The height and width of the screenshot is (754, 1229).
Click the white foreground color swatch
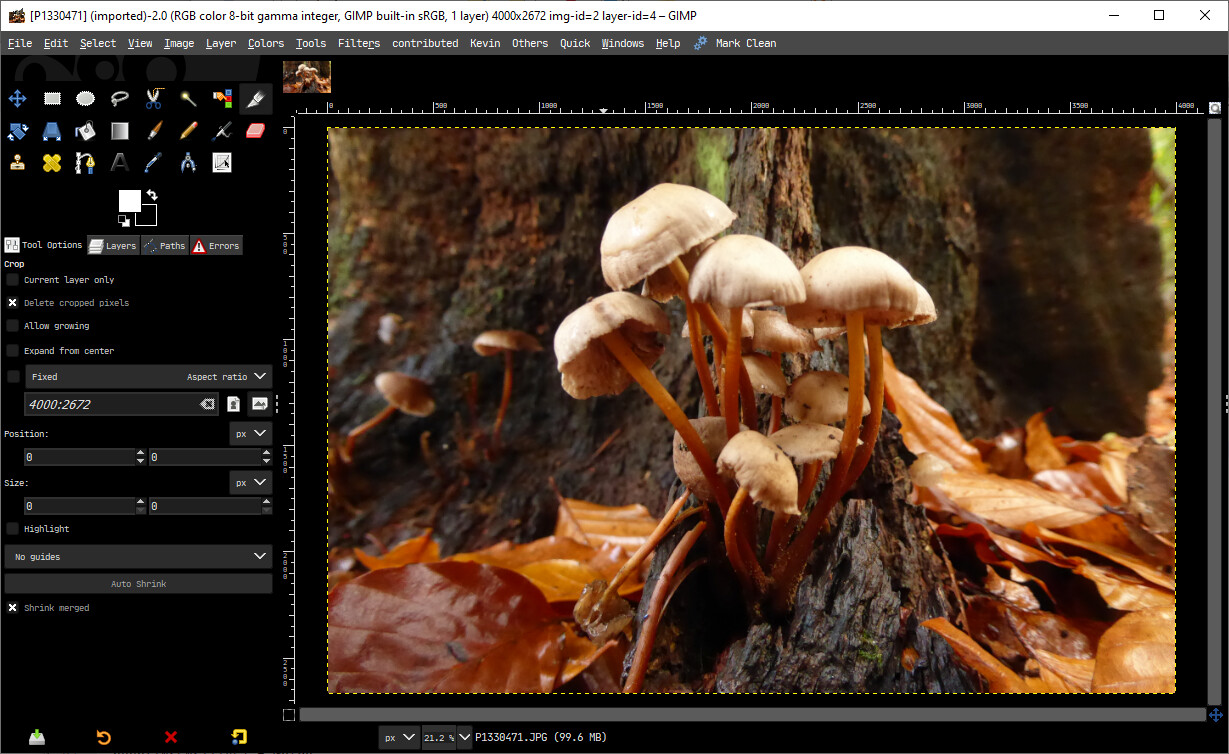tap(130, 201)
